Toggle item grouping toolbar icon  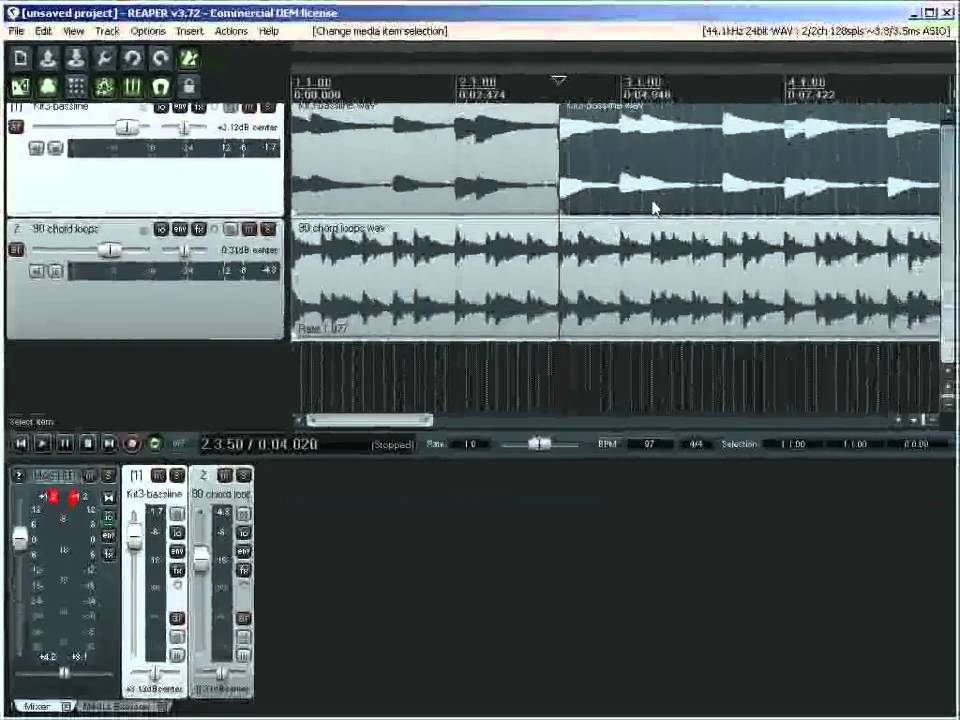click(x=48, y=86)
